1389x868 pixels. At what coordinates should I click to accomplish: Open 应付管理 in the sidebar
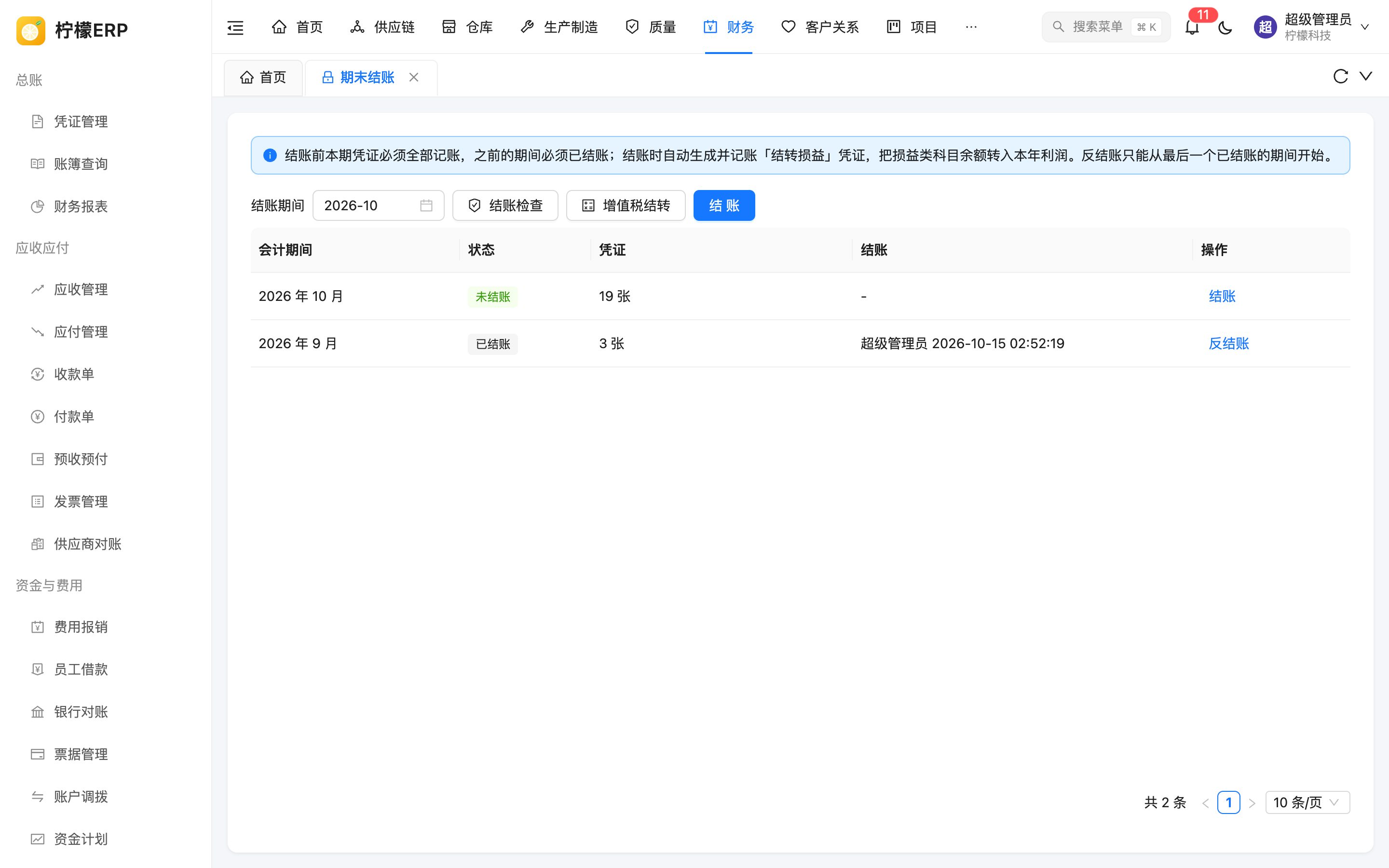[106, 332]
